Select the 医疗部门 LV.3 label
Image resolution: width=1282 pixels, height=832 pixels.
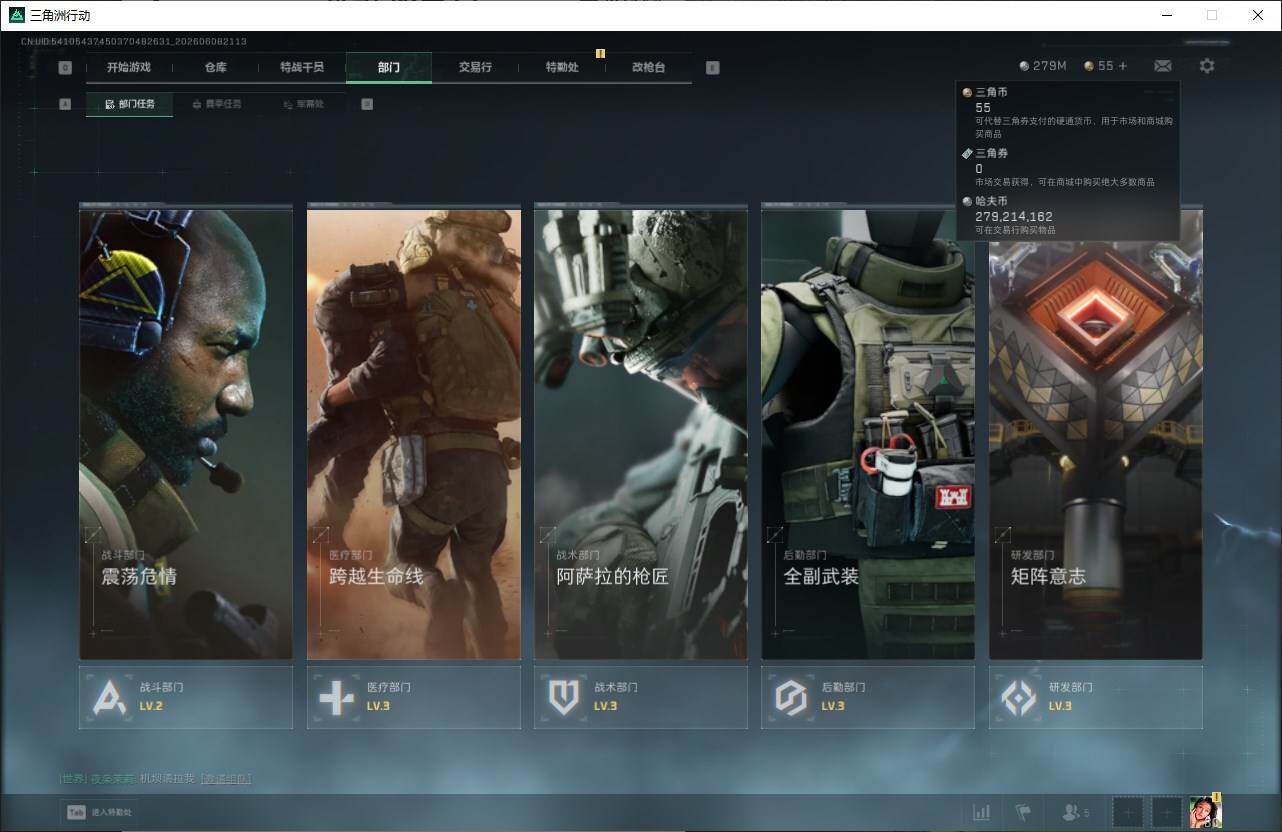point(378,706)
